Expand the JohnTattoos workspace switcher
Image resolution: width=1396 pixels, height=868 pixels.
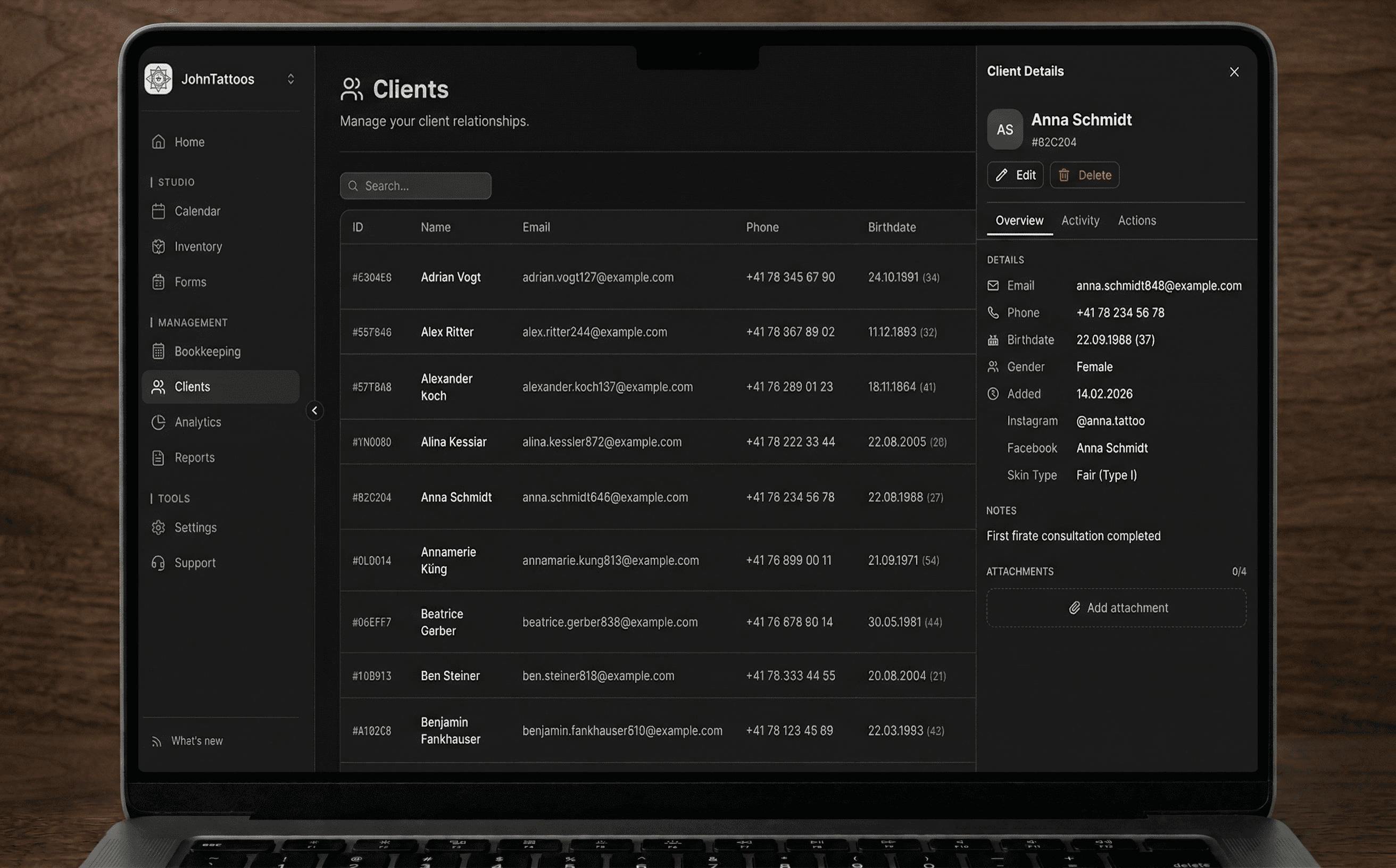point(290,79)
